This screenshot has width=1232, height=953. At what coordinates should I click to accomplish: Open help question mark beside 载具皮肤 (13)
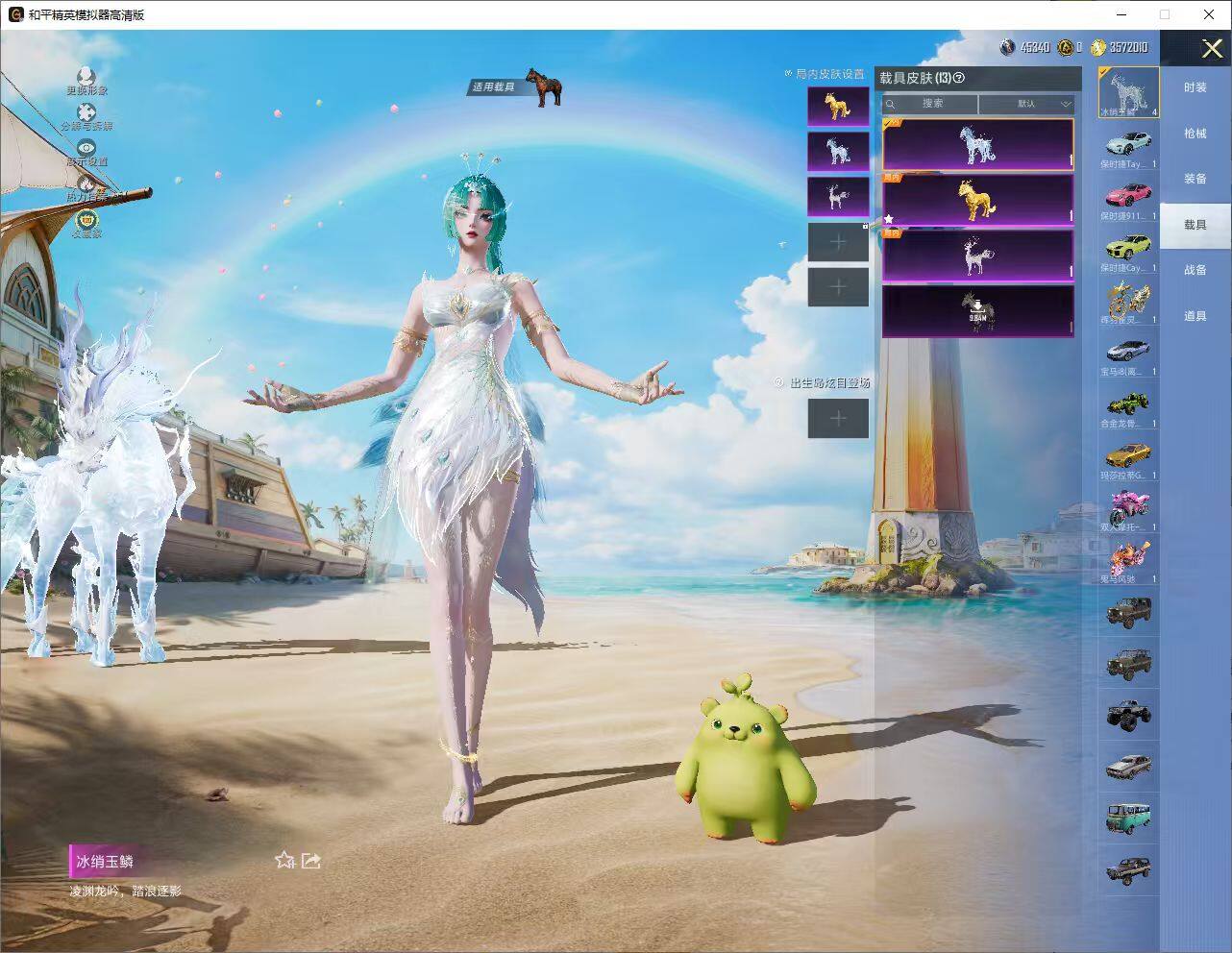point(958,79)
